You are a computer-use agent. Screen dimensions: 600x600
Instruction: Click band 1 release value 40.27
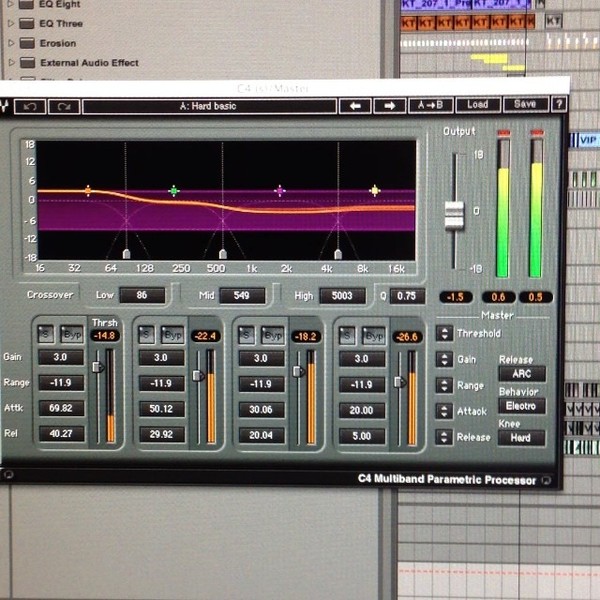61,434
